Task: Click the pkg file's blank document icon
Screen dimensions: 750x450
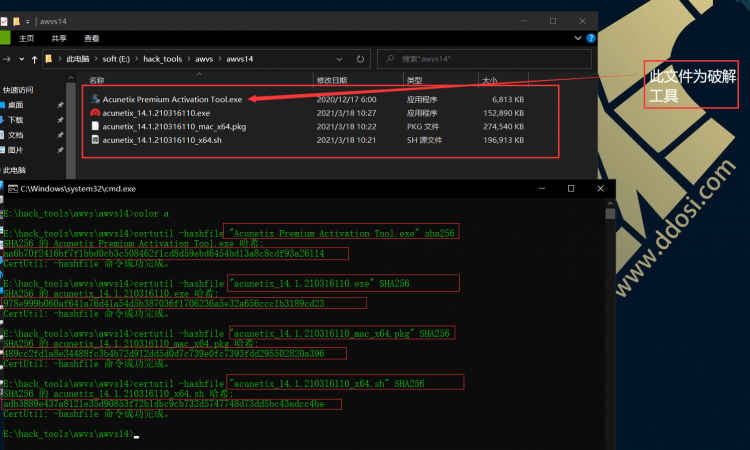Action: coord(95,126)
